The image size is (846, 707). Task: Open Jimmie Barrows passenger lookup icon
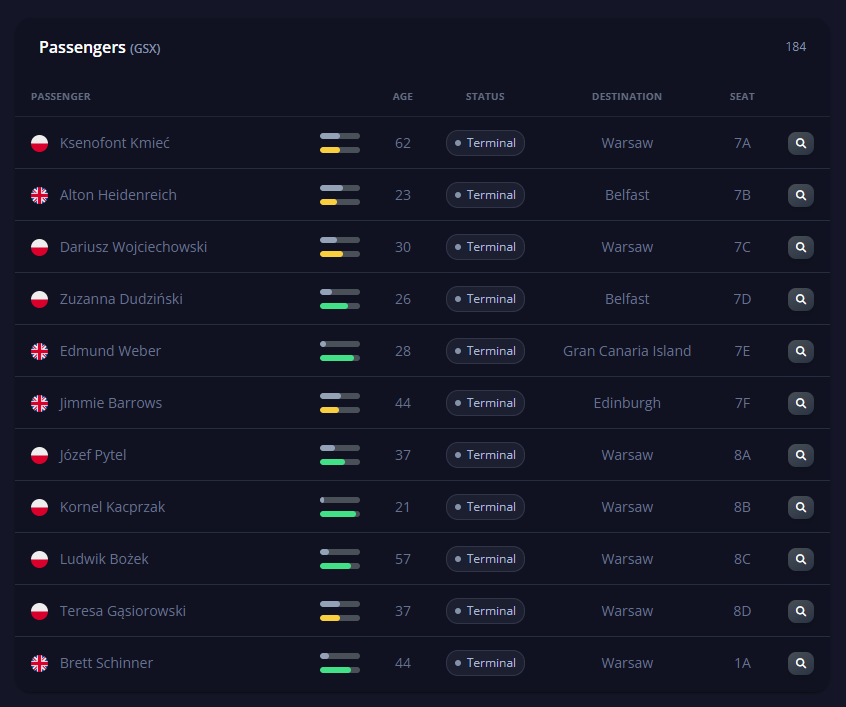click(800, 403)
